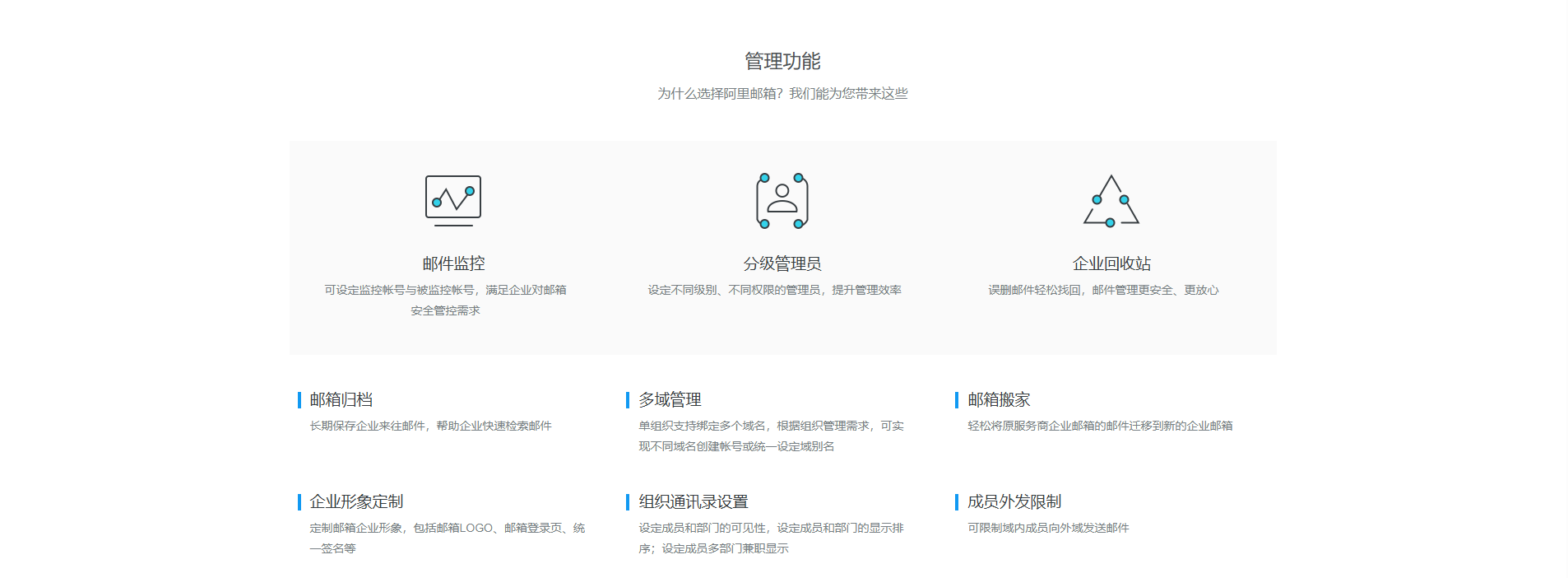This screenshot has width=1568, height=578.
Task: Click the enterprise recycle bin triangle icon
Action: pos(1111,200)
